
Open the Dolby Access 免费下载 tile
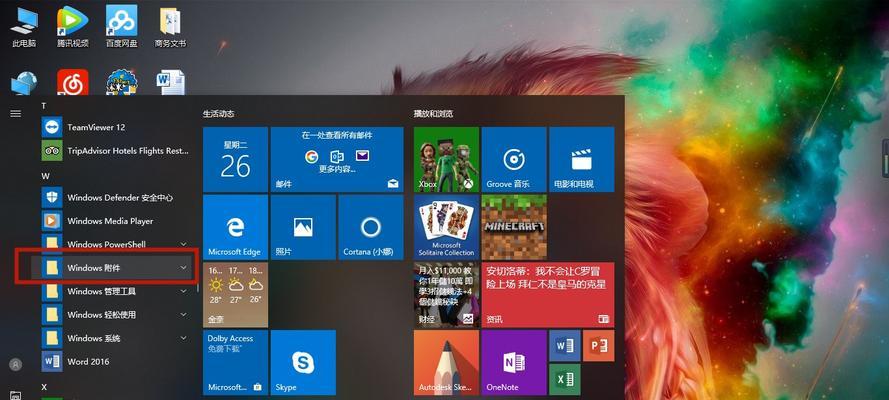[x=235, y=363]
